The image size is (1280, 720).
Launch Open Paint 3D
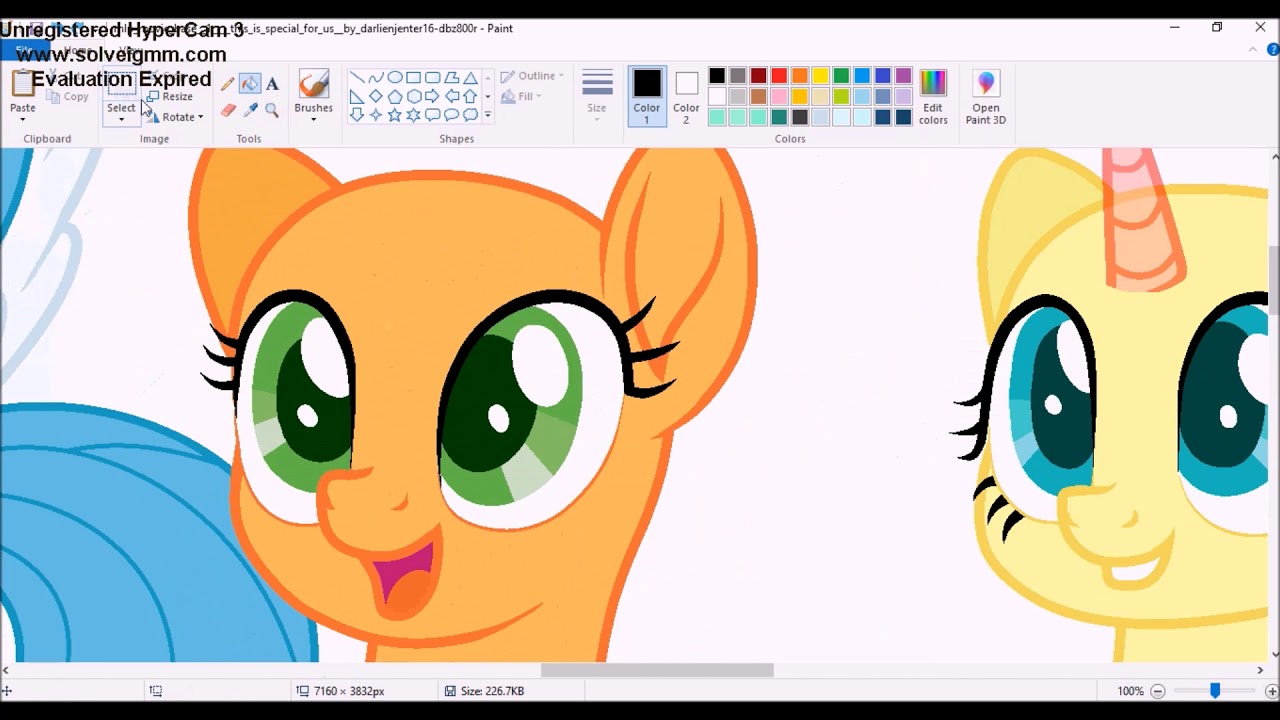coord(986,96)
